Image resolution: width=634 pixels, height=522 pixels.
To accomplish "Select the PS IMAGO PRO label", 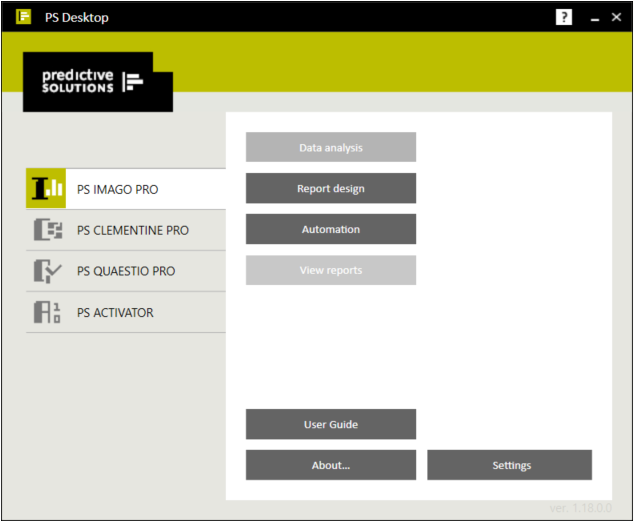I will click(x=118, y=189).
